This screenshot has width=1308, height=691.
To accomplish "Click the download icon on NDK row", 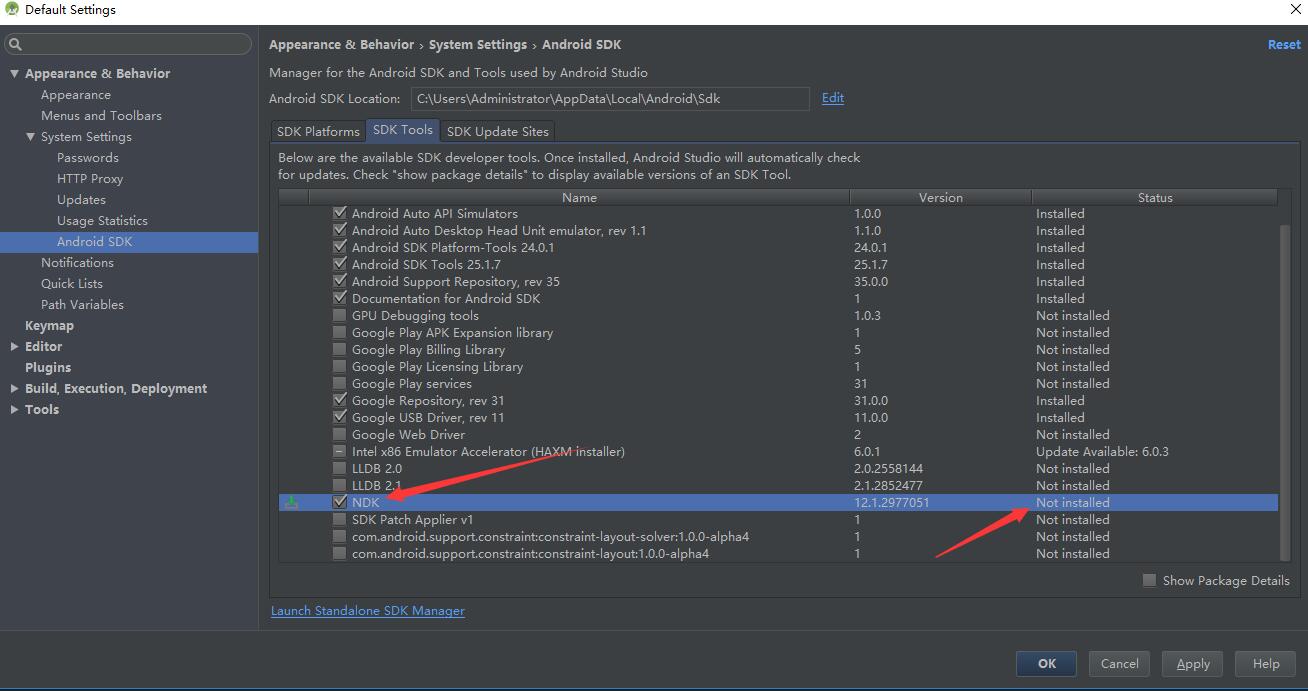I will click(291, 502).
